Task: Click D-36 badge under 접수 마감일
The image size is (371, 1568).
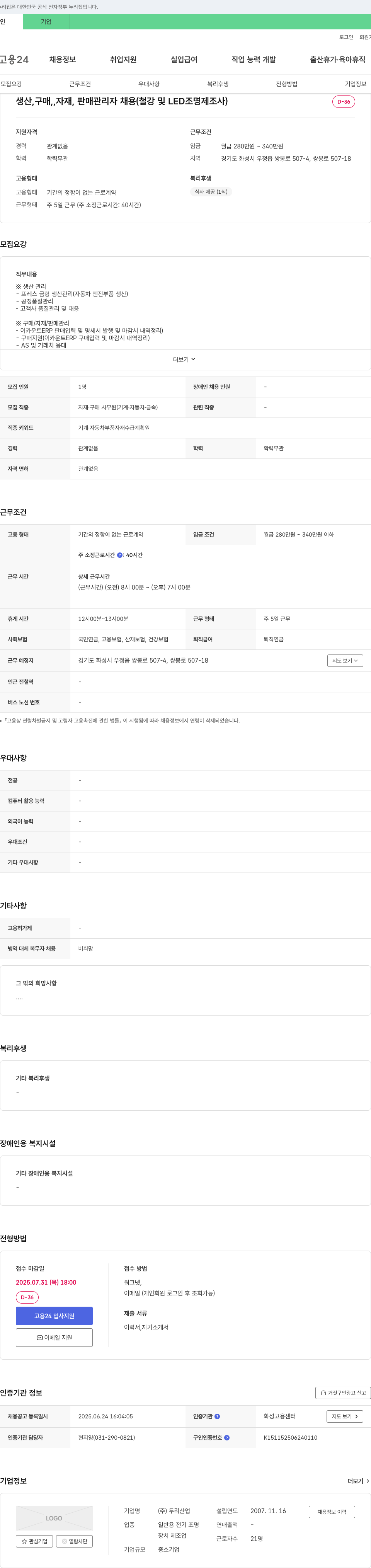Action: [27, 1297]
